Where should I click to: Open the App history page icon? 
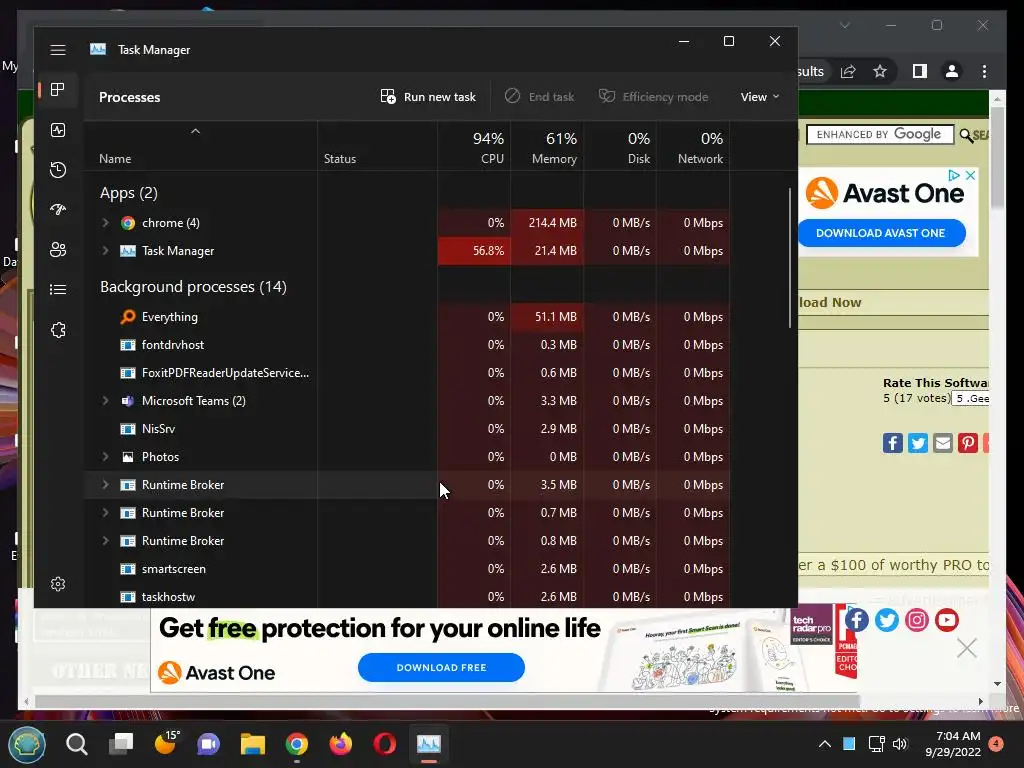pos(58,170)
